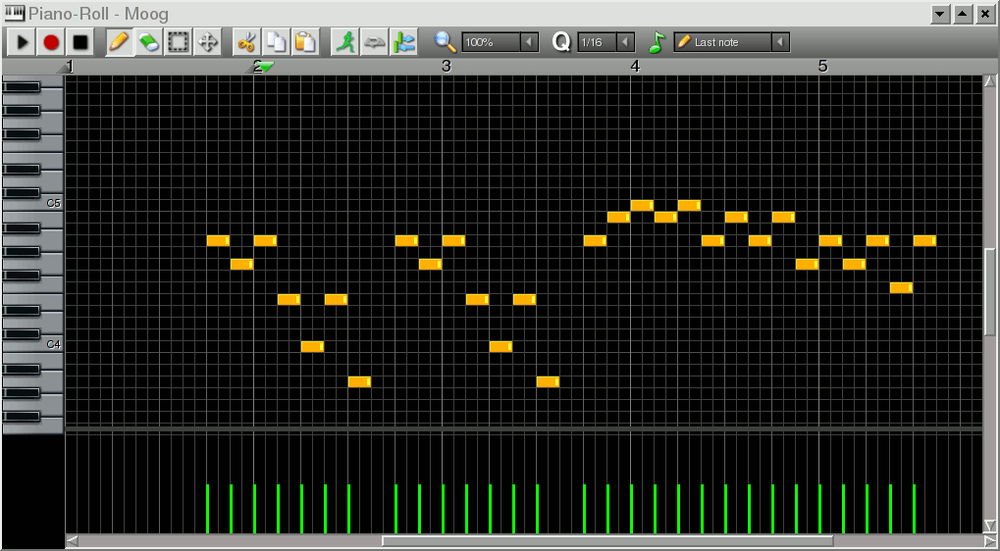Screen dimensions: 1000x551
Task: Click the green playhead marker at bar 2
Action: click(x=267, y=66)
